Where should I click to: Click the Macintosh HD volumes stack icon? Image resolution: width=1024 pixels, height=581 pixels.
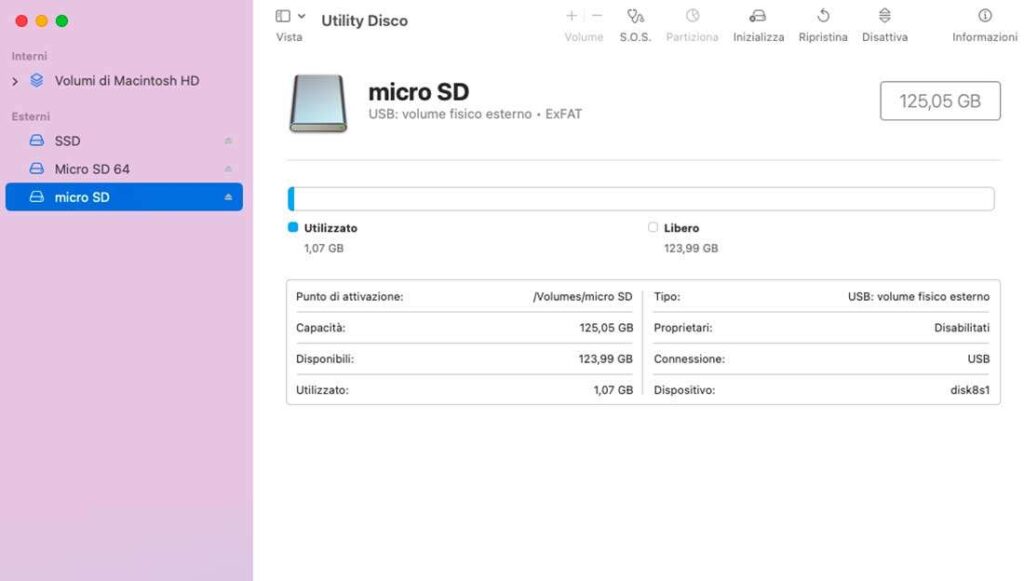[37, 80]
